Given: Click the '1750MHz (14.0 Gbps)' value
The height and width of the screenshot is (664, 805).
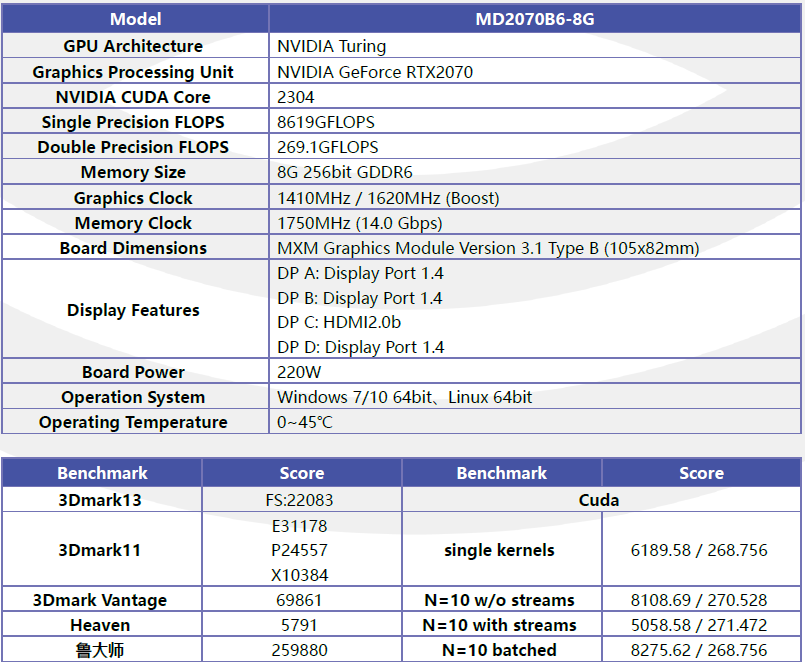Looking at the screenshot, I should [360, 223].
